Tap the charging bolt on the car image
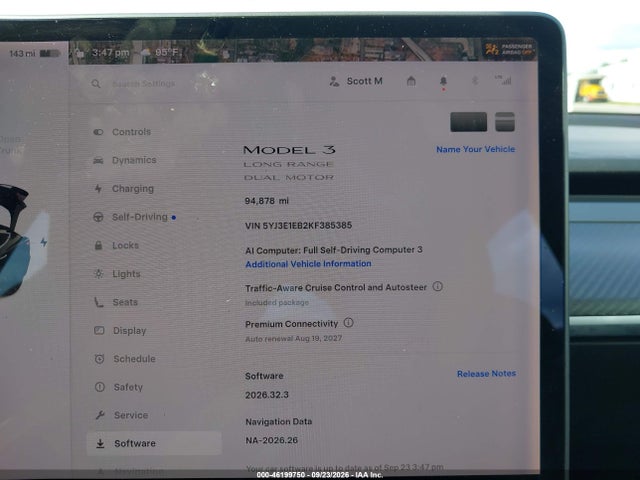640x480 pixels. click(x=44, y=242)
